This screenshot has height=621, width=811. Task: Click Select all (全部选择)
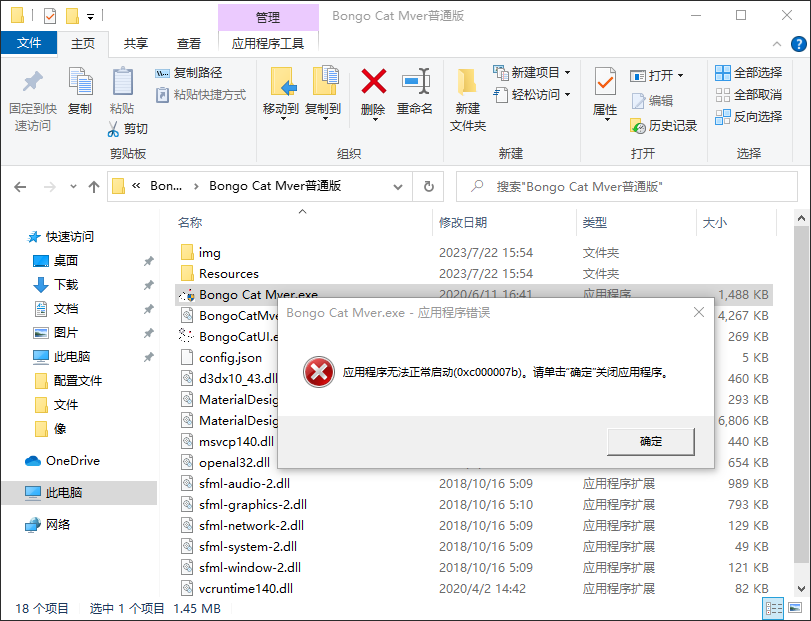point(748,73)
